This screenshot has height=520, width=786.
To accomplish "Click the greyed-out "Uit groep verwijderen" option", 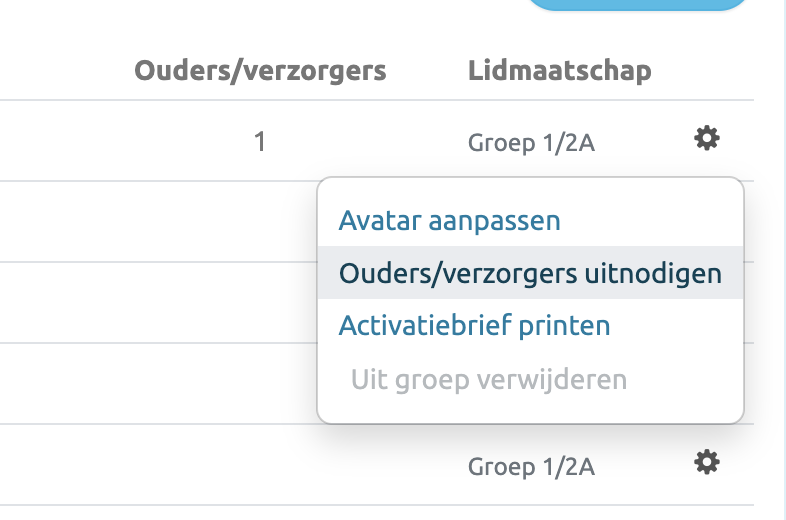I will pos(488,380).
